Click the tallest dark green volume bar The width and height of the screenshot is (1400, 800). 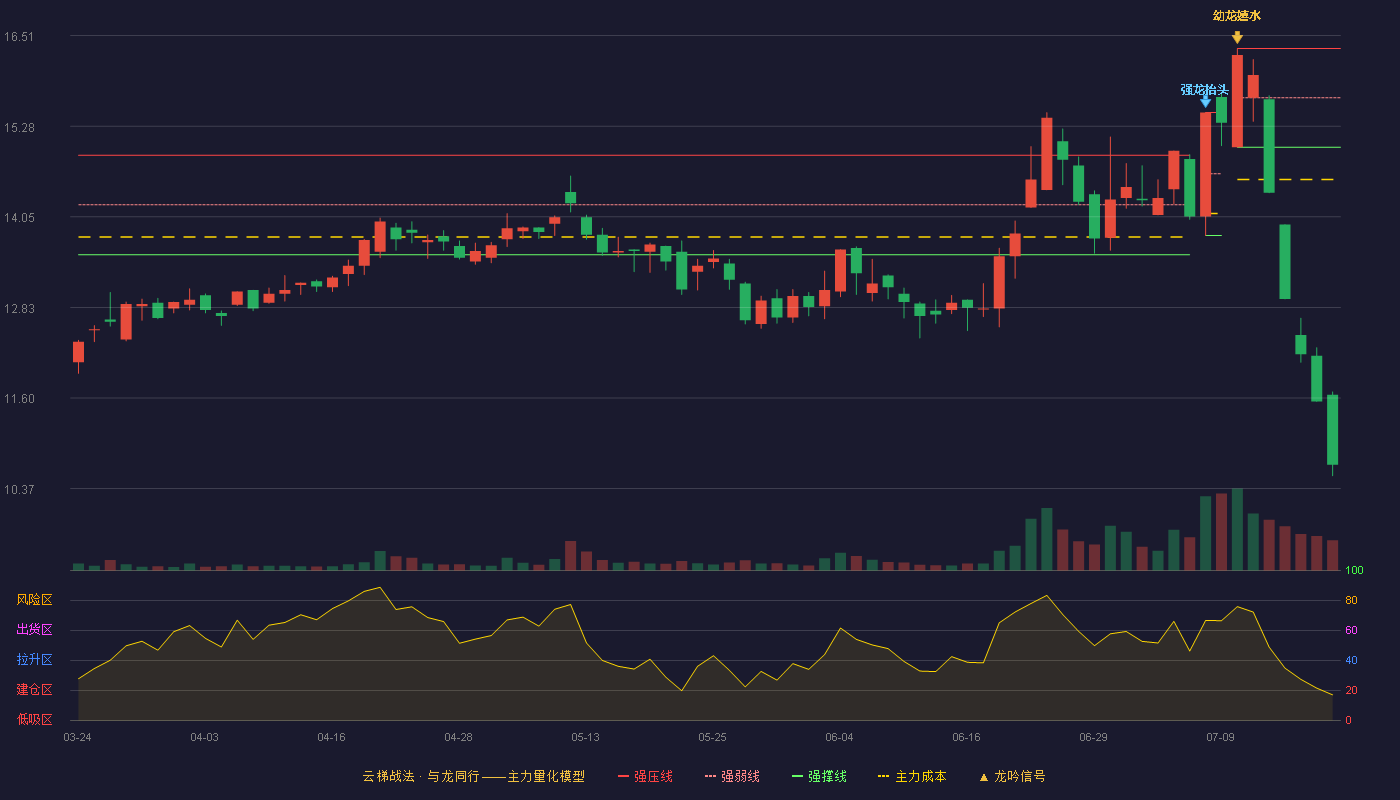(x=1237, y=529)
